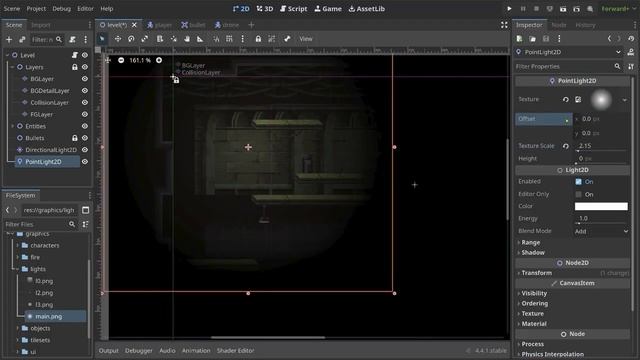The height and width of the screenshot is (360, 640).
Task: Expand the Visibility section
Action: 534,293
